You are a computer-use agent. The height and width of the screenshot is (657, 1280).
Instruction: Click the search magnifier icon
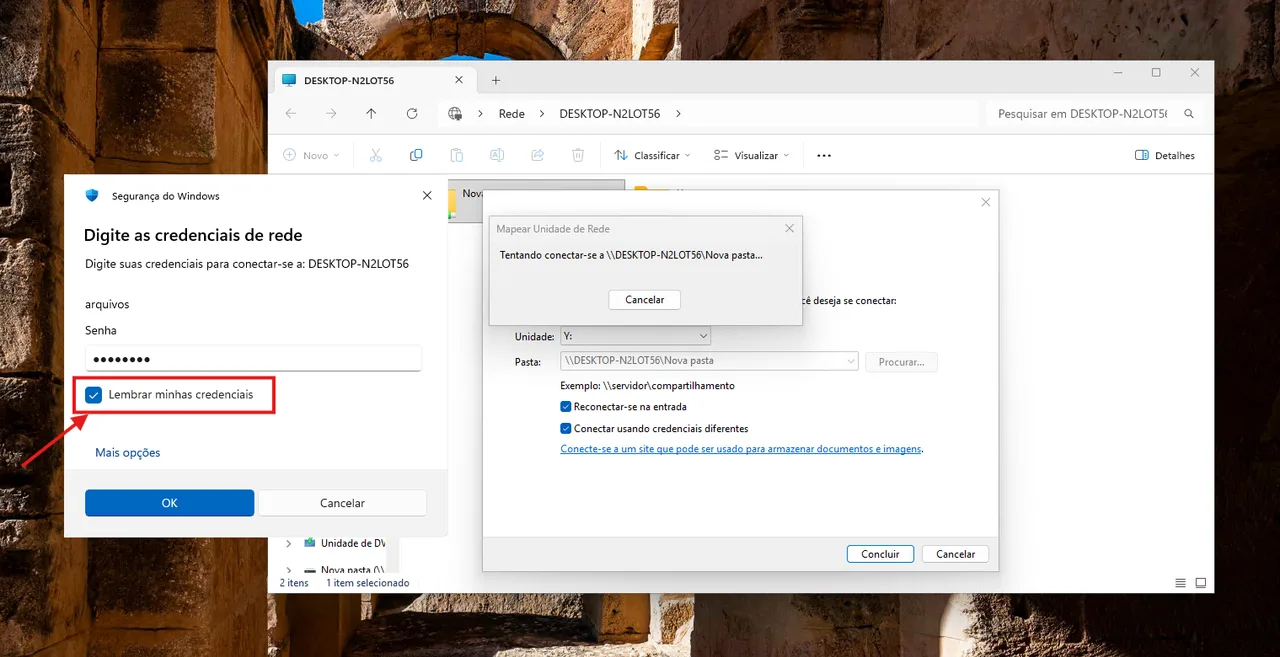pyautogui.click(x=1189, y=114)
